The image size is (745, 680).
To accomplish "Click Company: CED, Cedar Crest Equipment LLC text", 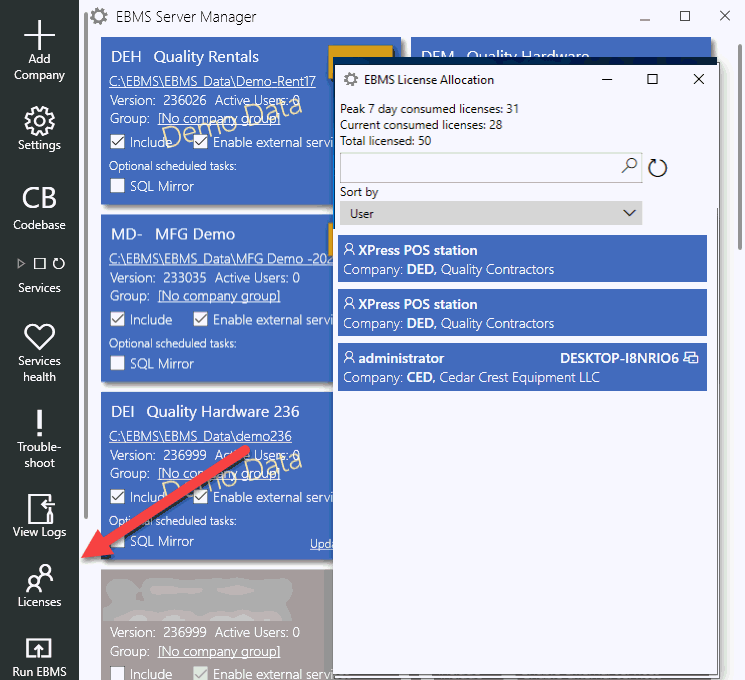I will tap(471, 377).
